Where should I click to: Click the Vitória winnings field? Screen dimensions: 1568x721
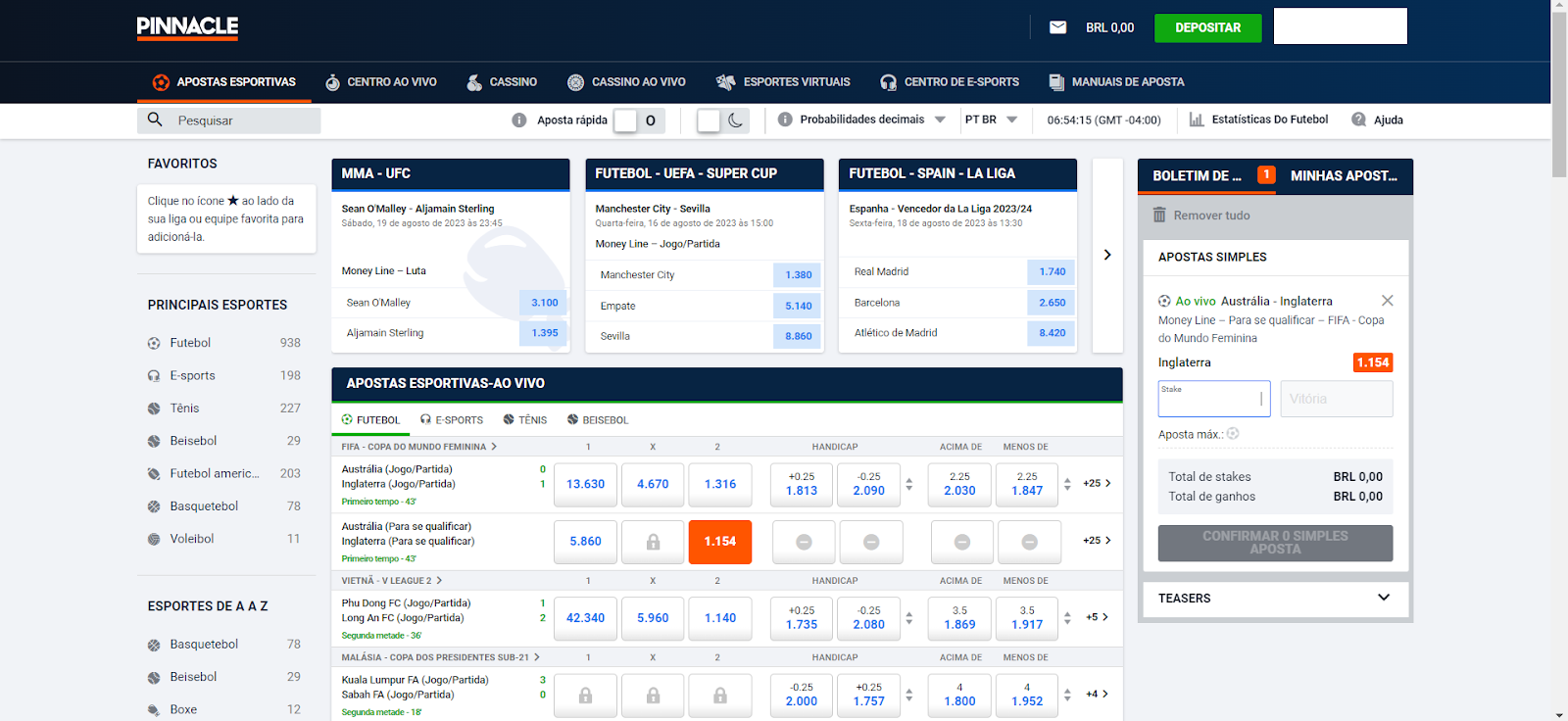click(1337, 399)
